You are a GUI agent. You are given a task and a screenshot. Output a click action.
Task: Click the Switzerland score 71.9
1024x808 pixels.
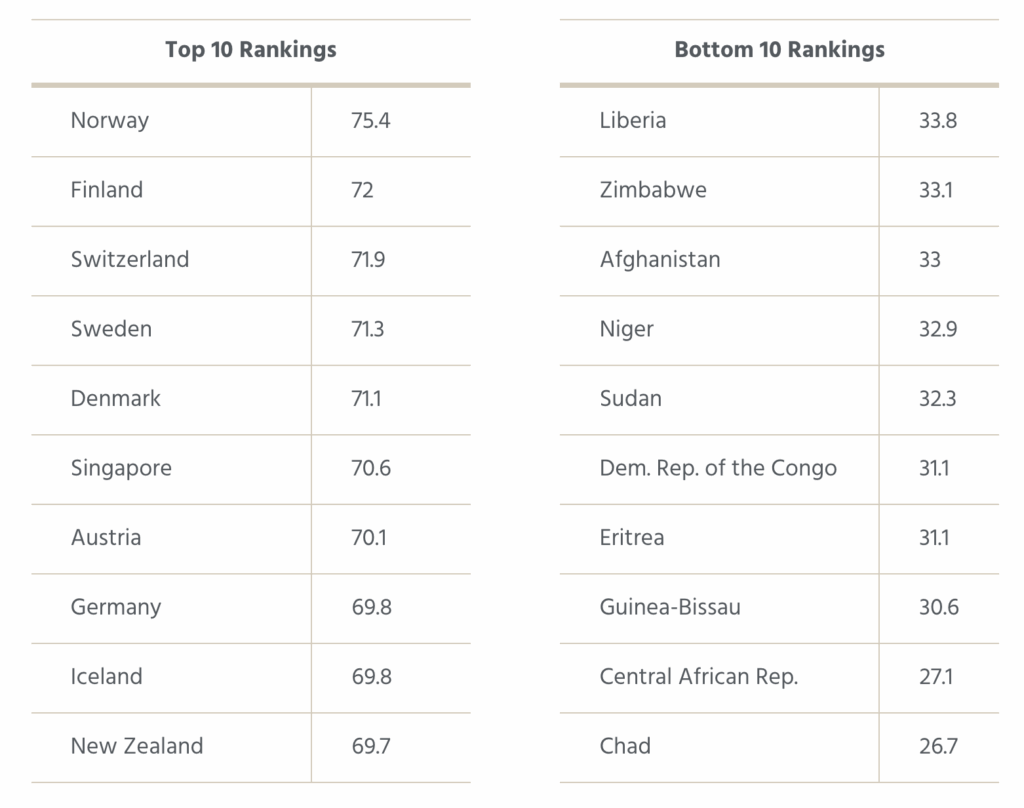pyautogui.click(x=368, y=259)
